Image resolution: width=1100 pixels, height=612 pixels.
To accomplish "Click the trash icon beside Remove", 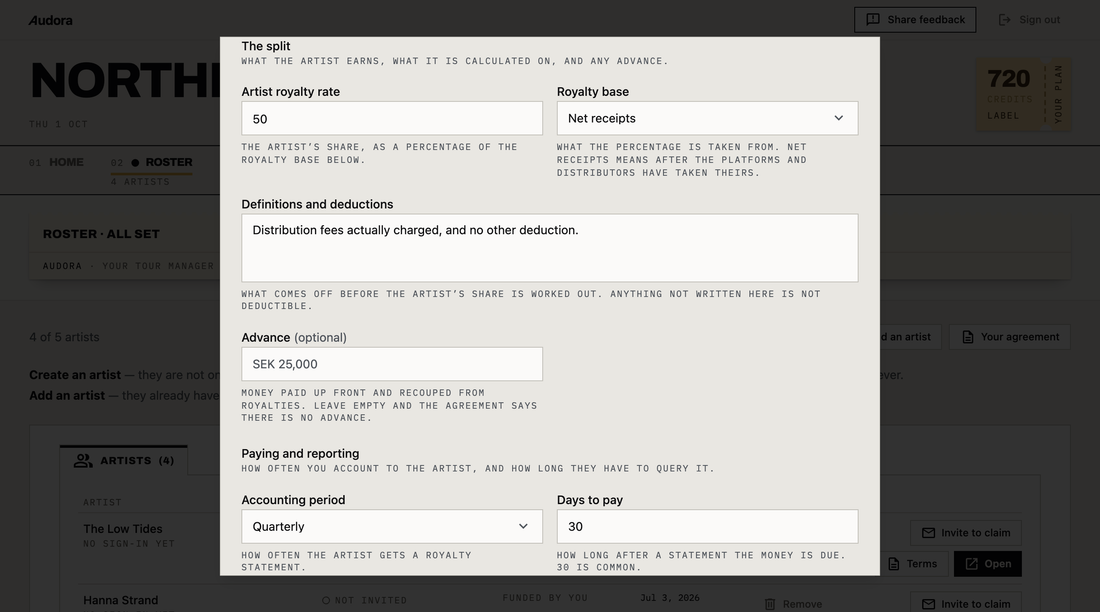I will (770, 604).
